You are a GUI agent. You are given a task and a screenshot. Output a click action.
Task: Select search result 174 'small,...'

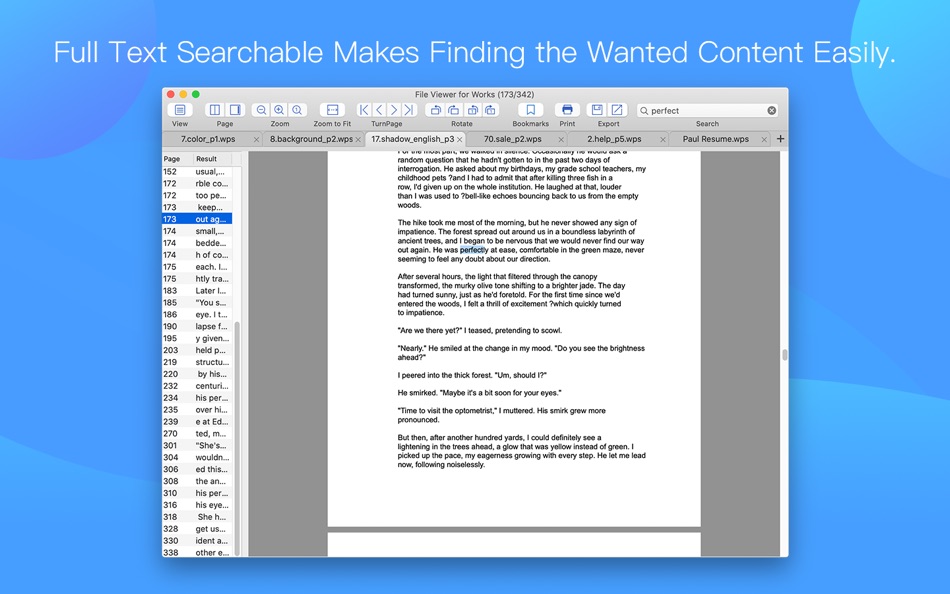click(197, 231)
